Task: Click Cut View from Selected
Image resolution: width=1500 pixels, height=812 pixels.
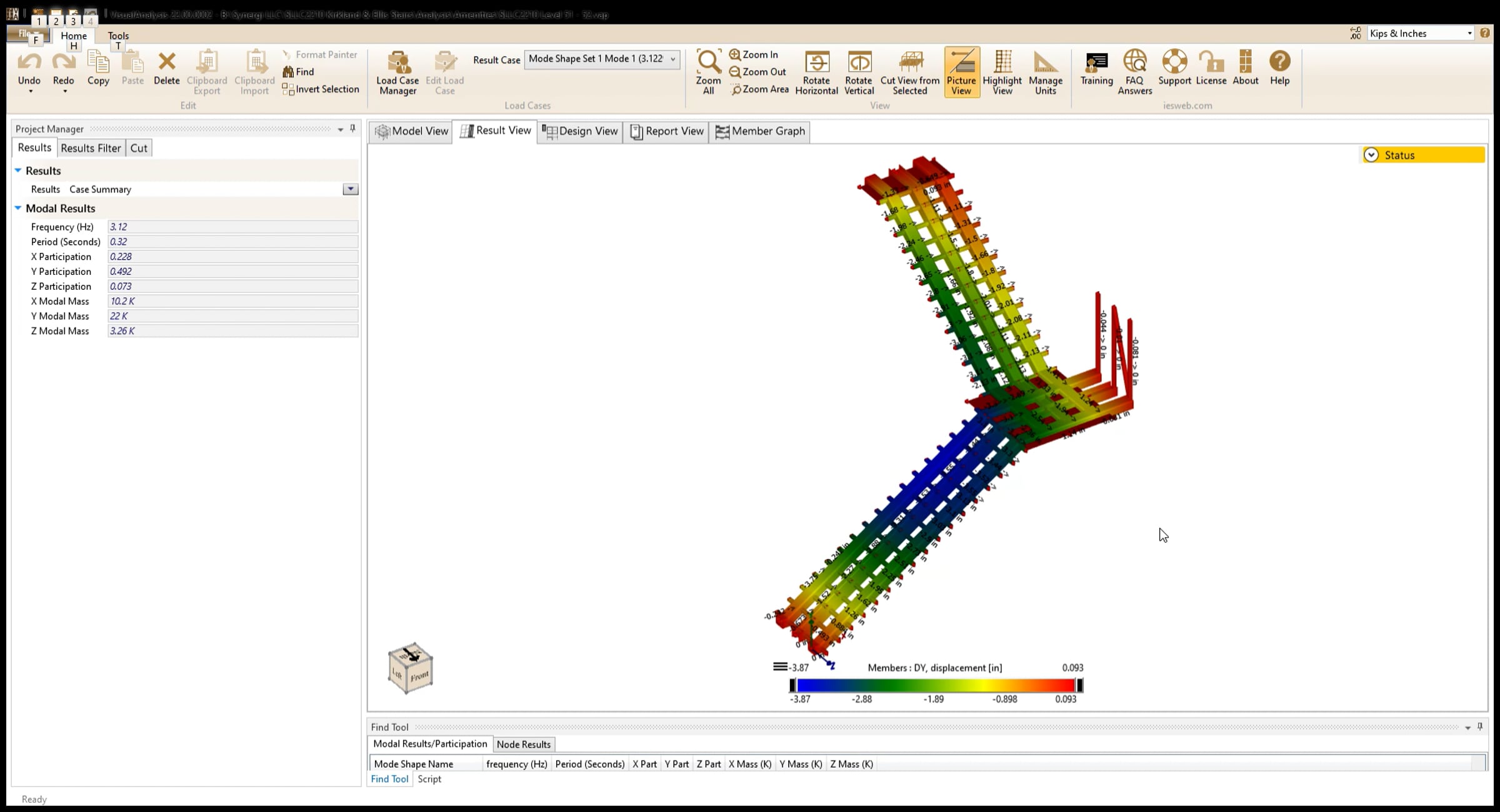Action: [910, 63]
